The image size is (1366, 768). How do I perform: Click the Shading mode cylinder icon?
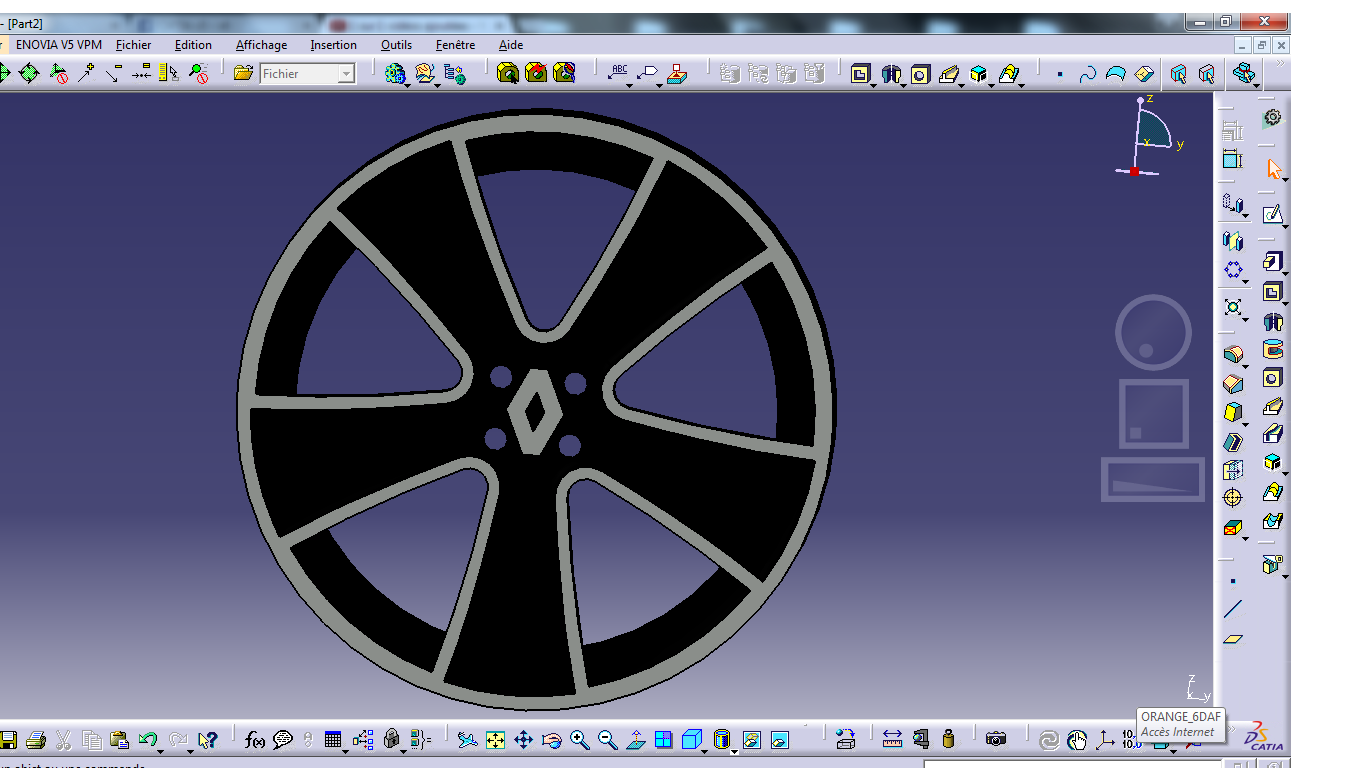pyautogui.click(x=722, y=740)
